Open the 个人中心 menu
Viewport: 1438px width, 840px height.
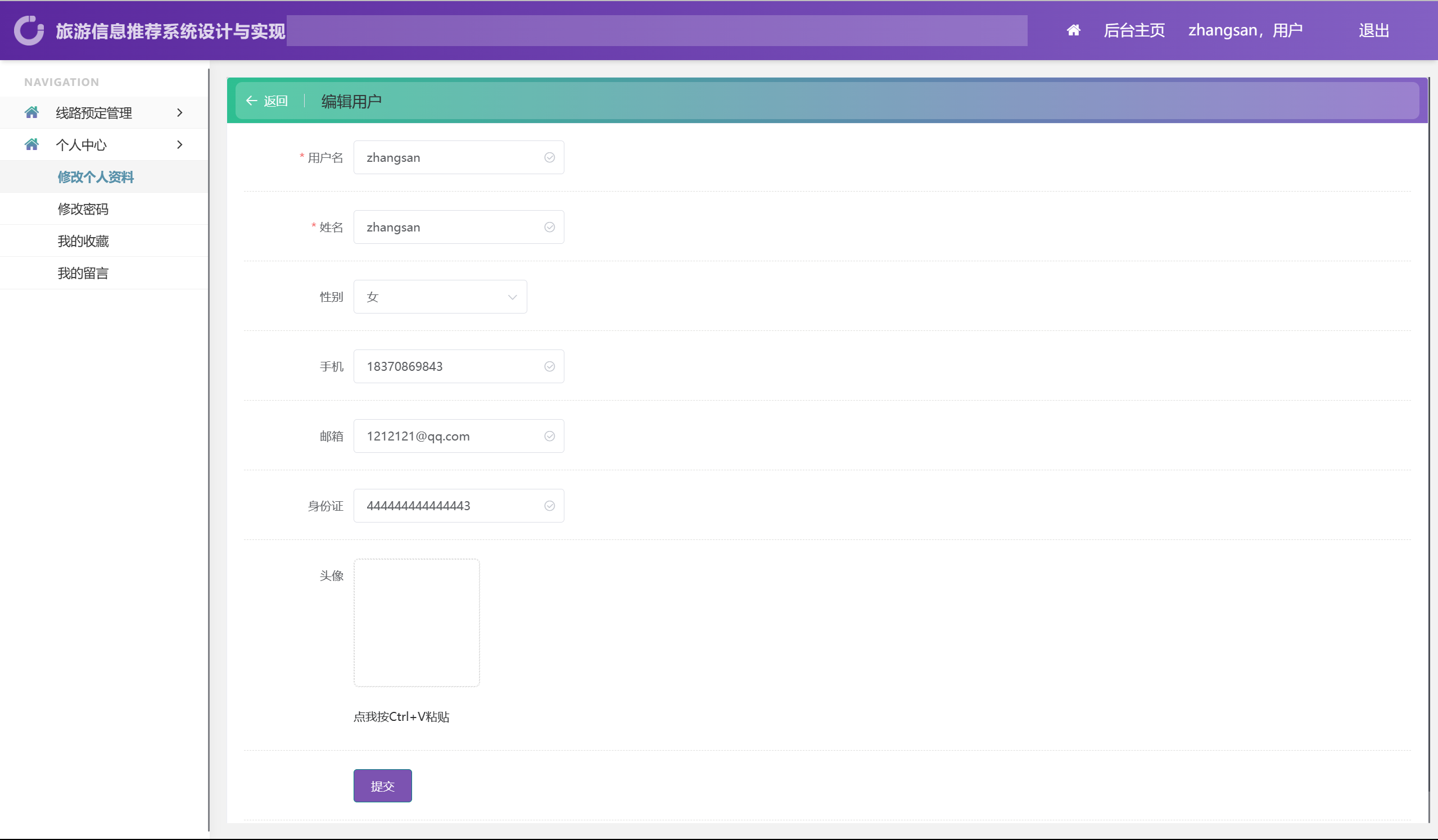[104, 145]
